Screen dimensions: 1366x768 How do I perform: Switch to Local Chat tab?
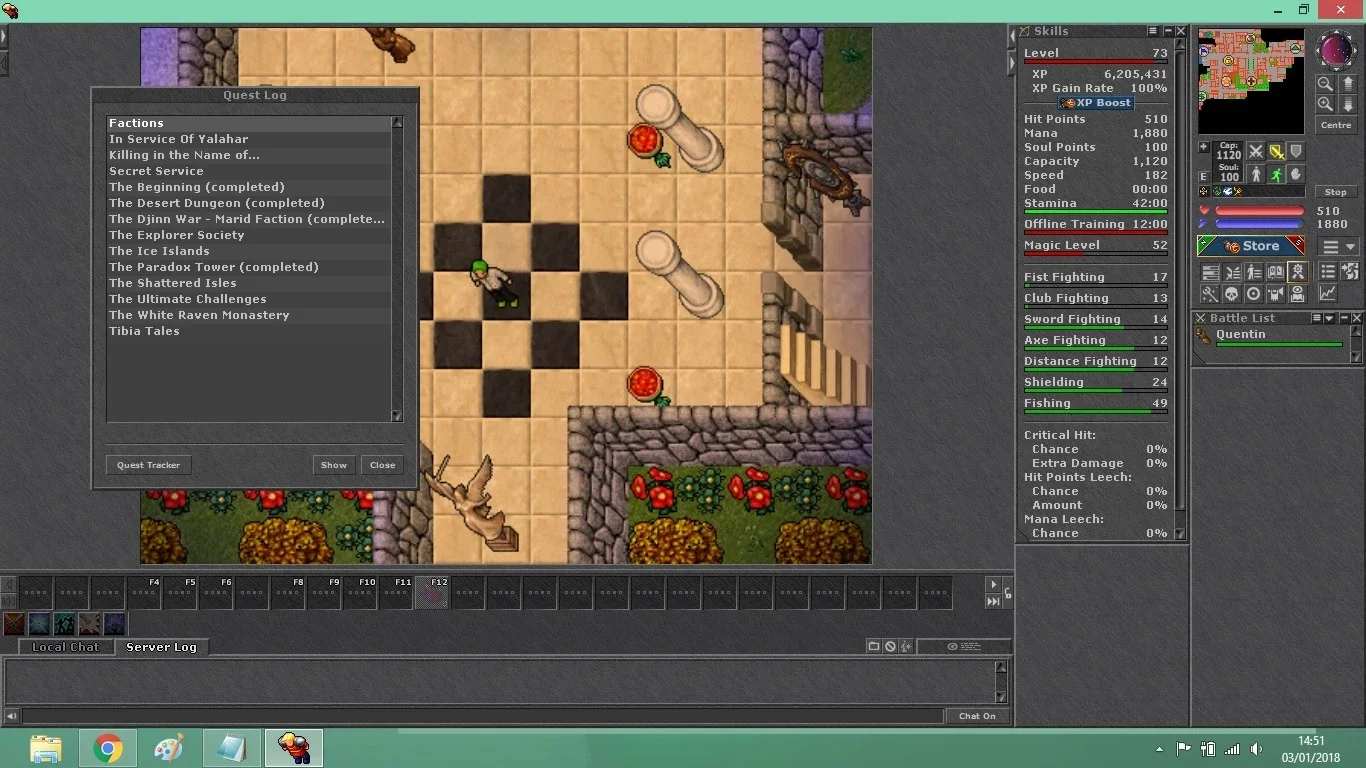[x=66, y=647]
